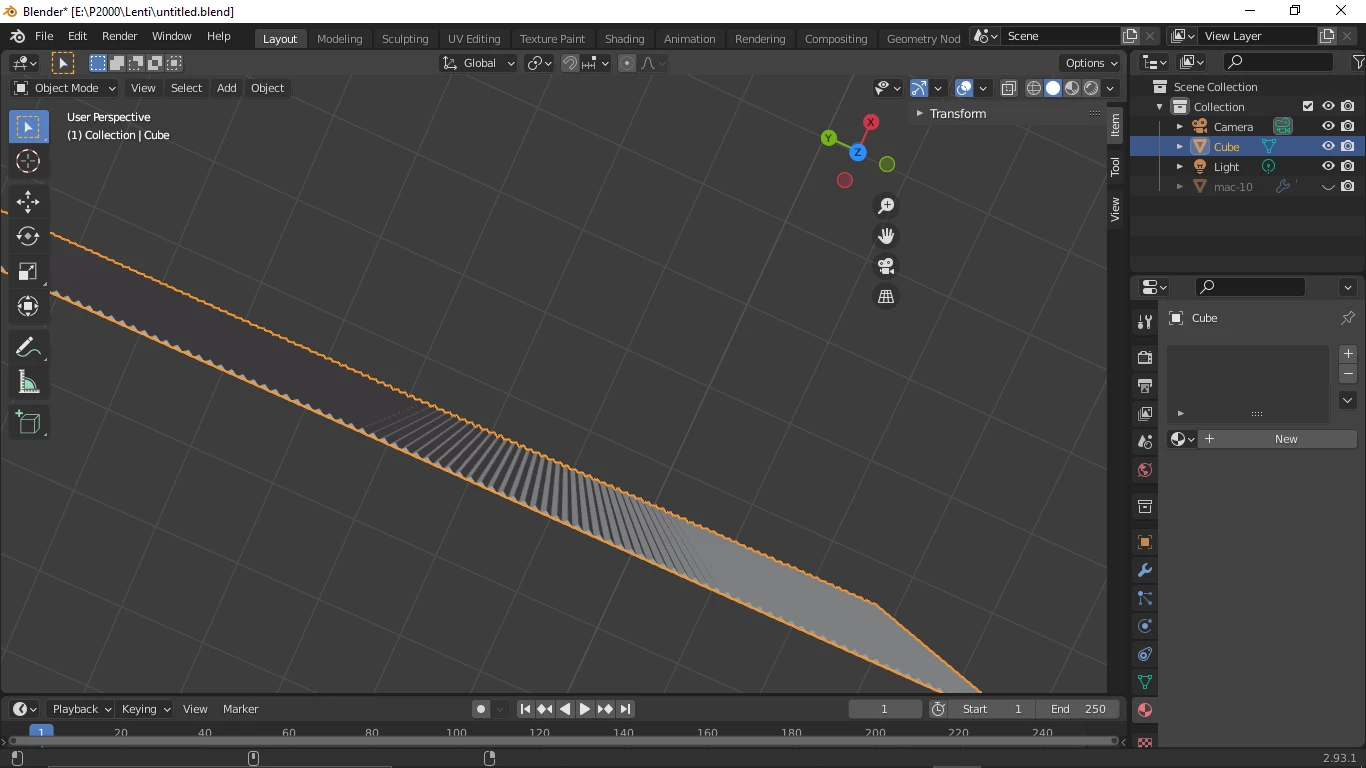Open viewport shading options dropdown
The height and width of the screenshot is (768, 1366).
1111,88
